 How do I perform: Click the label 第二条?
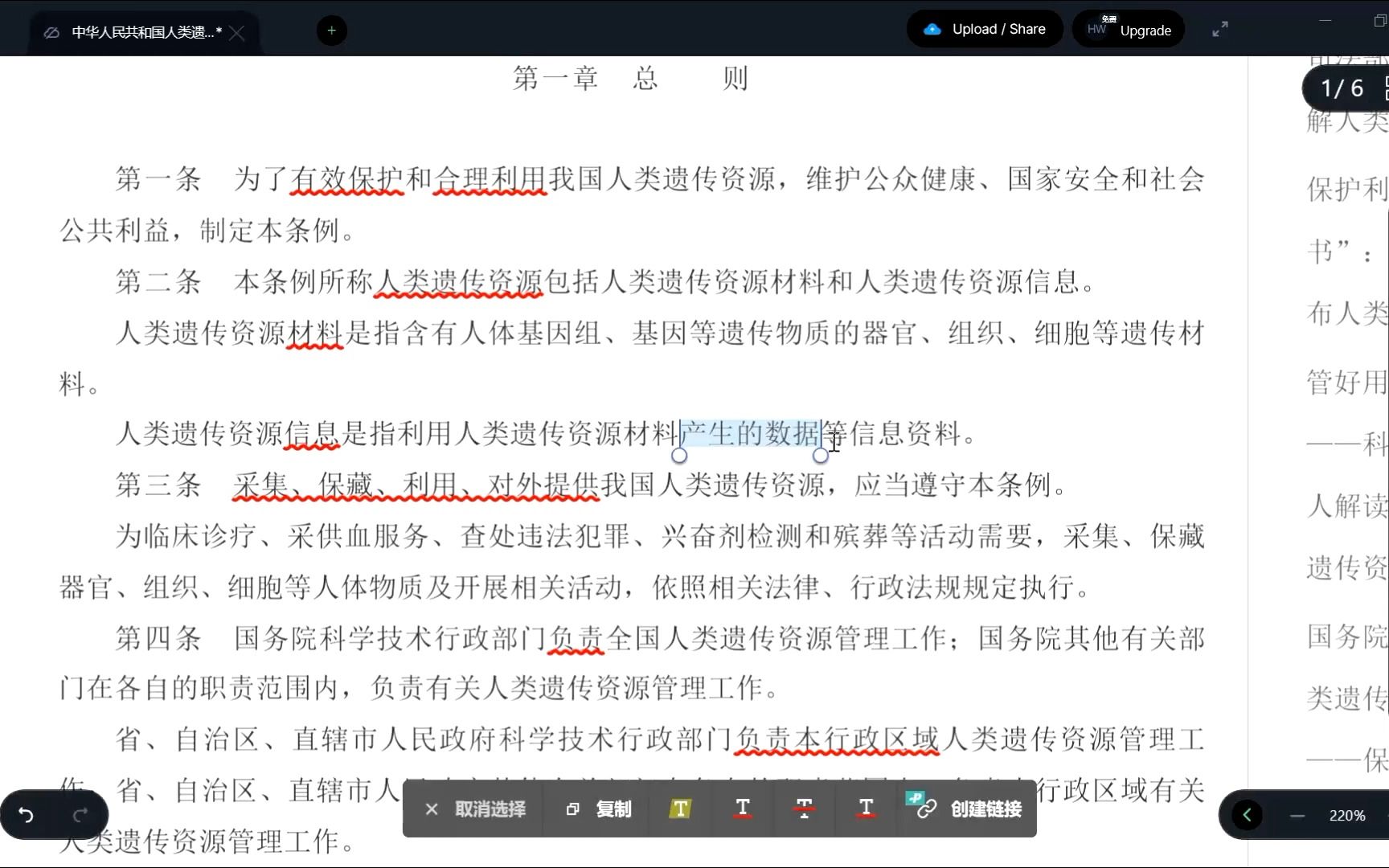158,281
